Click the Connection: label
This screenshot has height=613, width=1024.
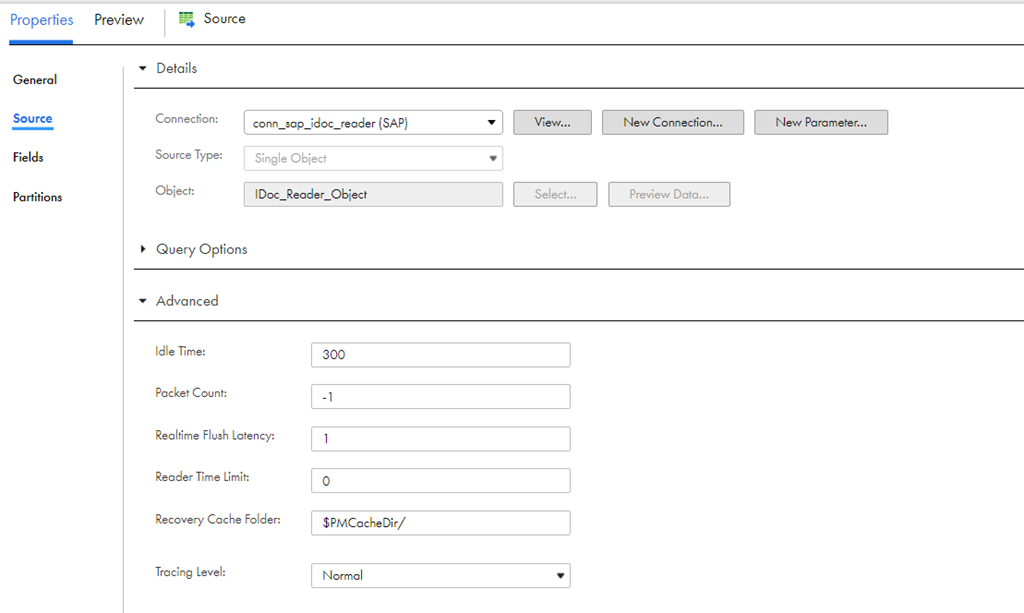(x=187, y=119)
